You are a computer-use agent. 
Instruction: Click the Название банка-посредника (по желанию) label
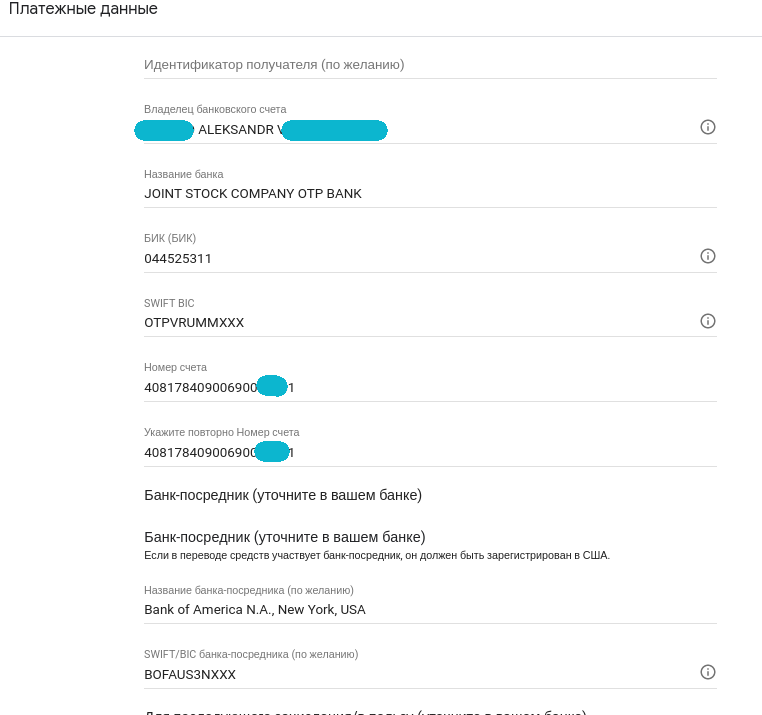pos(249,591)
